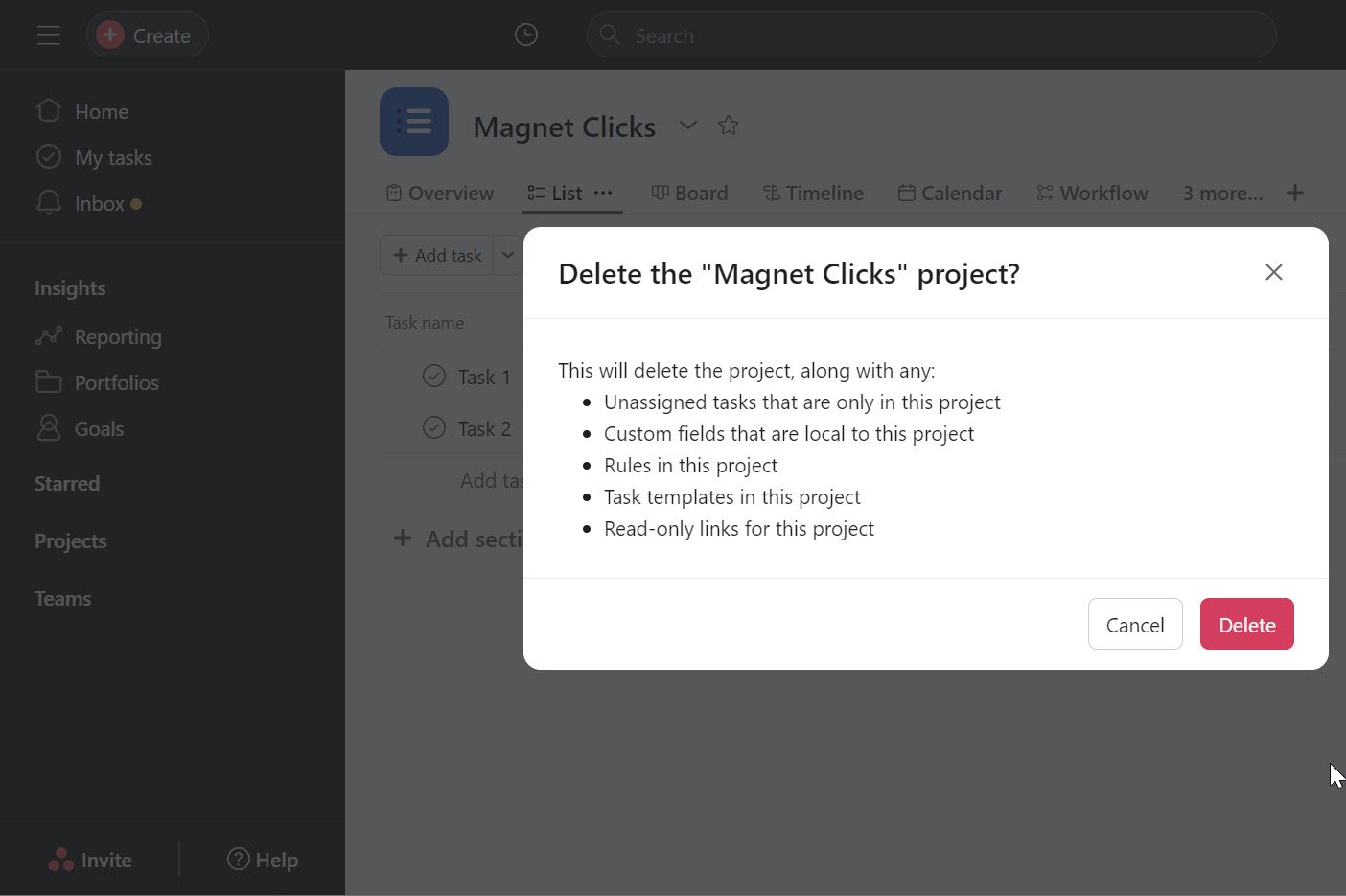
Task: Switch to the Overview tab
Action: tap(440, 193)
